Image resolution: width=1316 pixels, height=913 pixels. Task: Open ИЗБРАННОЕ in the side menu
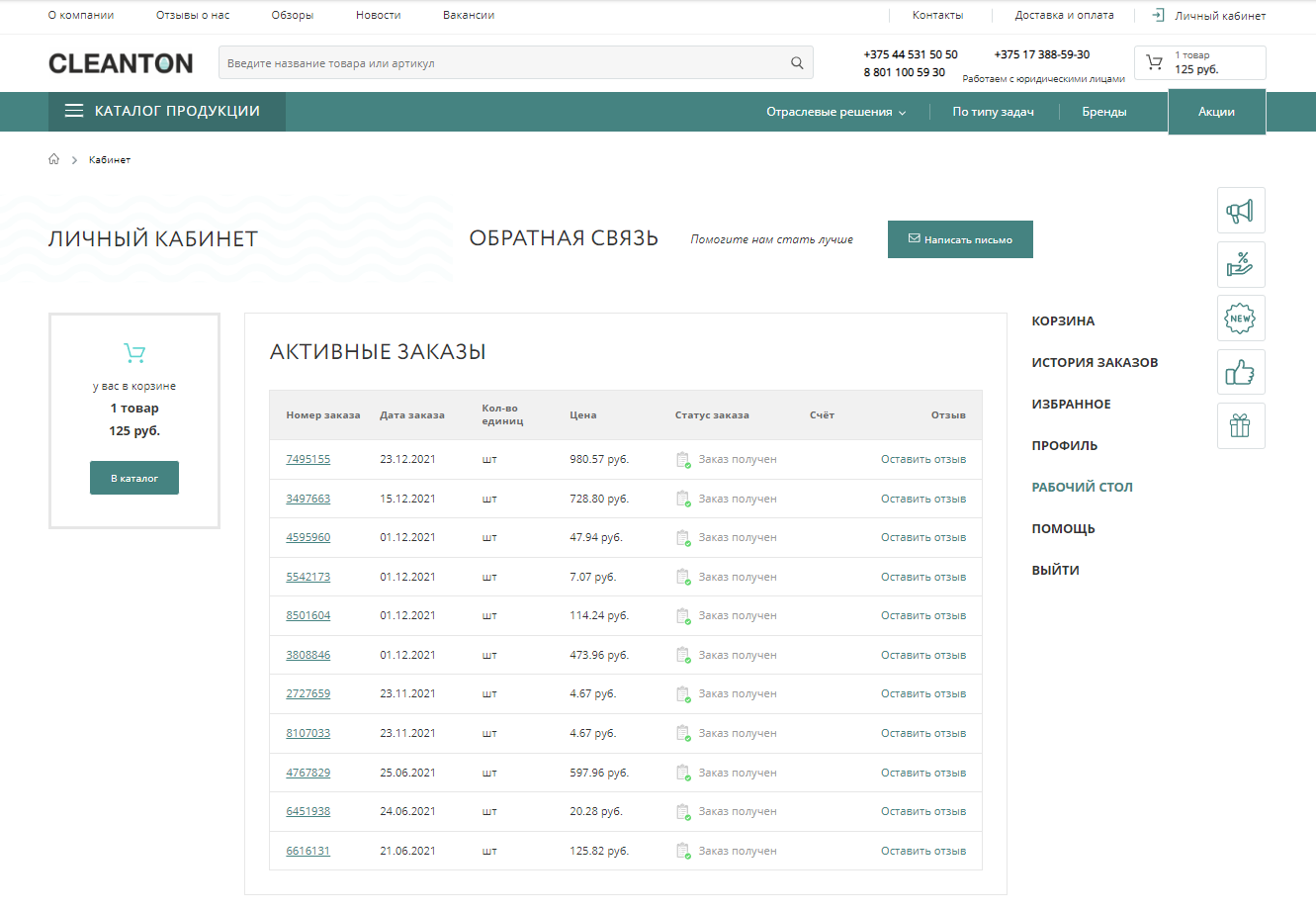(x=1071, y=405)
